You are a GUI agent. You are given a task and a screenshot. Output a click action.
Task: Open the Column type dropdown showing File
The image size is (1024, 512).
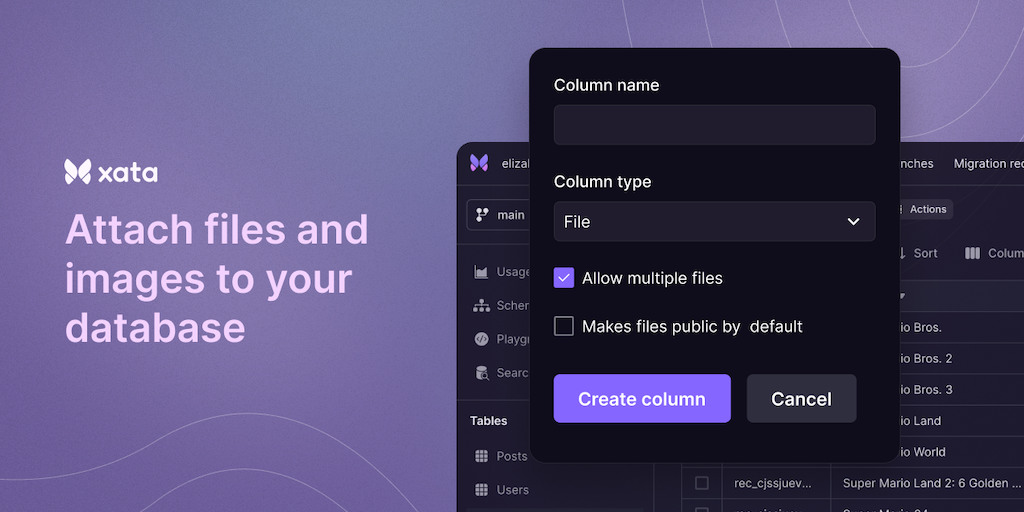714,221
